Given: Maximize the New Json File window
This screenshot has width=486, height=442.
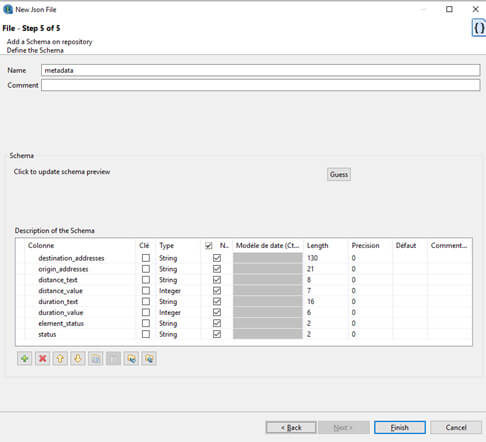Looking at the screenshot, I should tap(449, 9).
